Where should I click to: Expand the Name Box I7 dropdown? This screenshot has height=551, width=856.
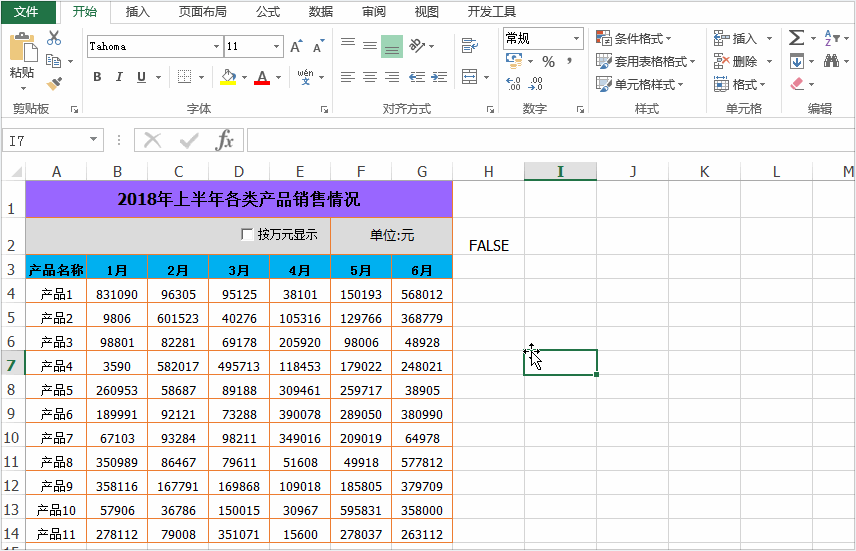(93, 140)
